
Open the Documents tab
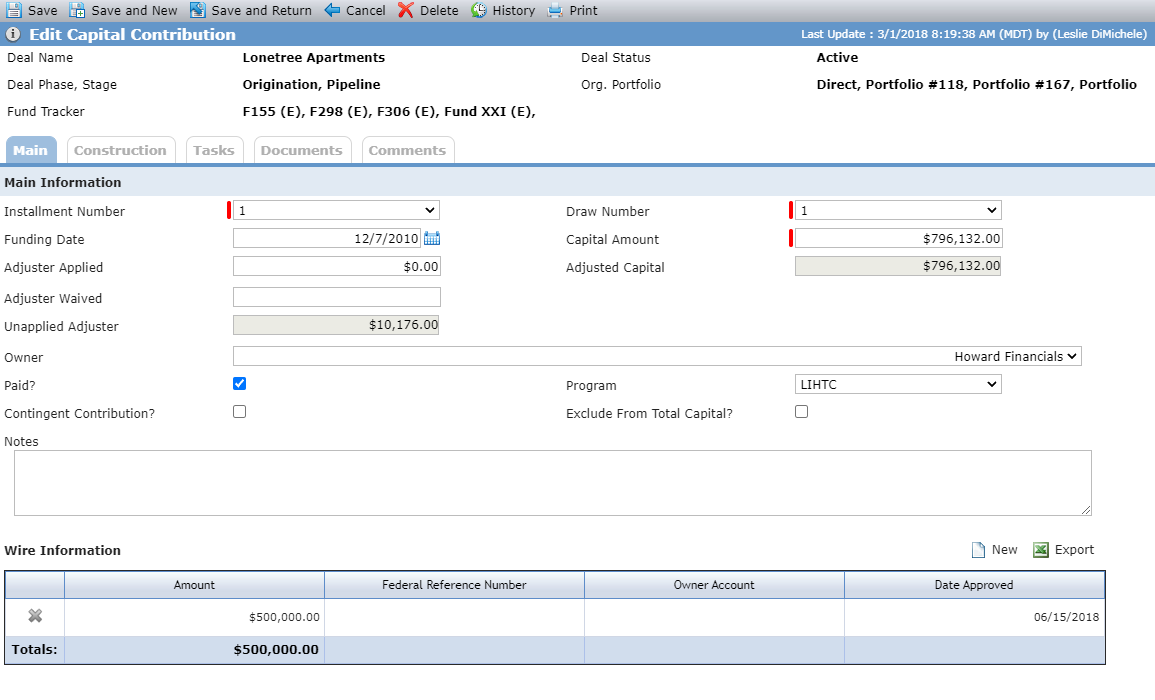click(x=302, y=150)
